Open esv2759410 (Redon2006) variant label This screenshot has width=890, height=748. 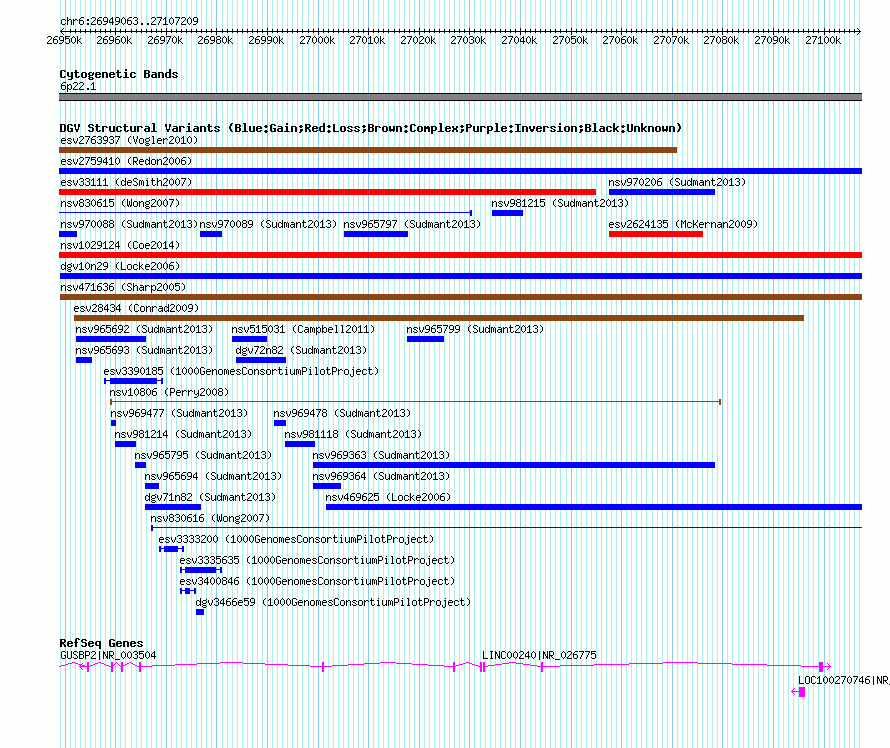coord(126,161)
